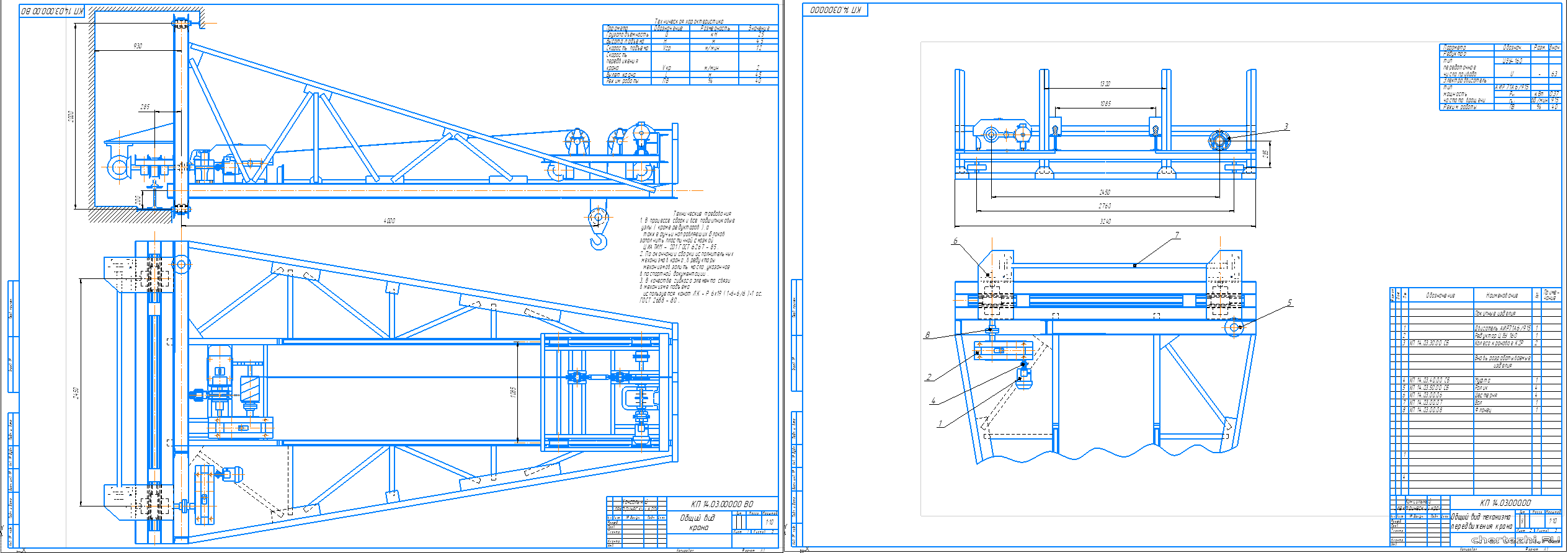Image resolution: width=1568 pixels, height=553 pixels.
Task: Click callout number 1 leader label
Action: (940, 423)
